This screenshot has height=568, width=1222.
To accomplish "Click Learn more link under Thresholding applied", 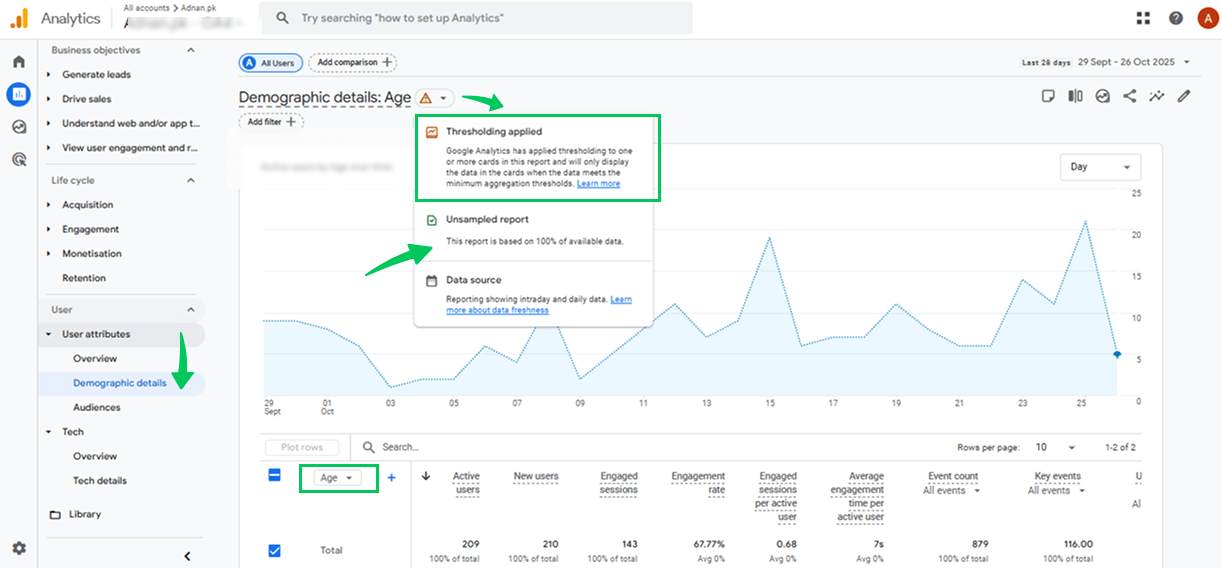I will click(598, 184).
